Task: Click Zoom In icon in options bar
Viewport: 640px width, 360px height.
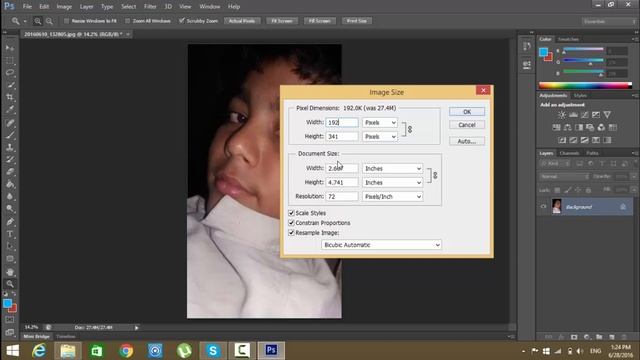Action: [x=38, y=21]
